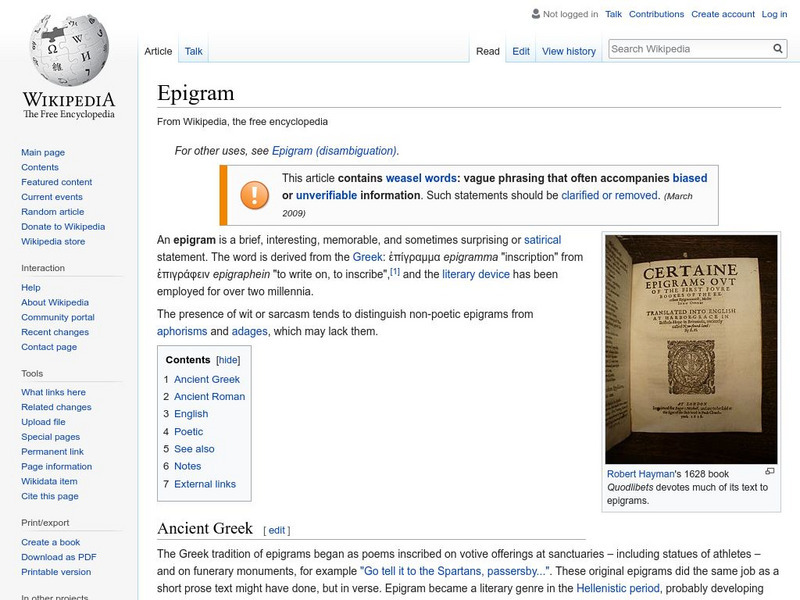This screenshot has height=600, width=800.
Task: Open Epigram (disambiguation) link
Action: [334, 151]
